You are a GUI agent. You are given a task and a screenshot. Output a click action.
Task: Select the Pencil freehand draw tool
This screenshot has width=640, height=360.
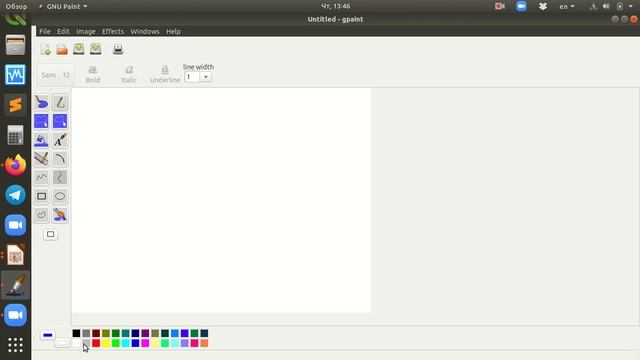click(x=60, y=102)
